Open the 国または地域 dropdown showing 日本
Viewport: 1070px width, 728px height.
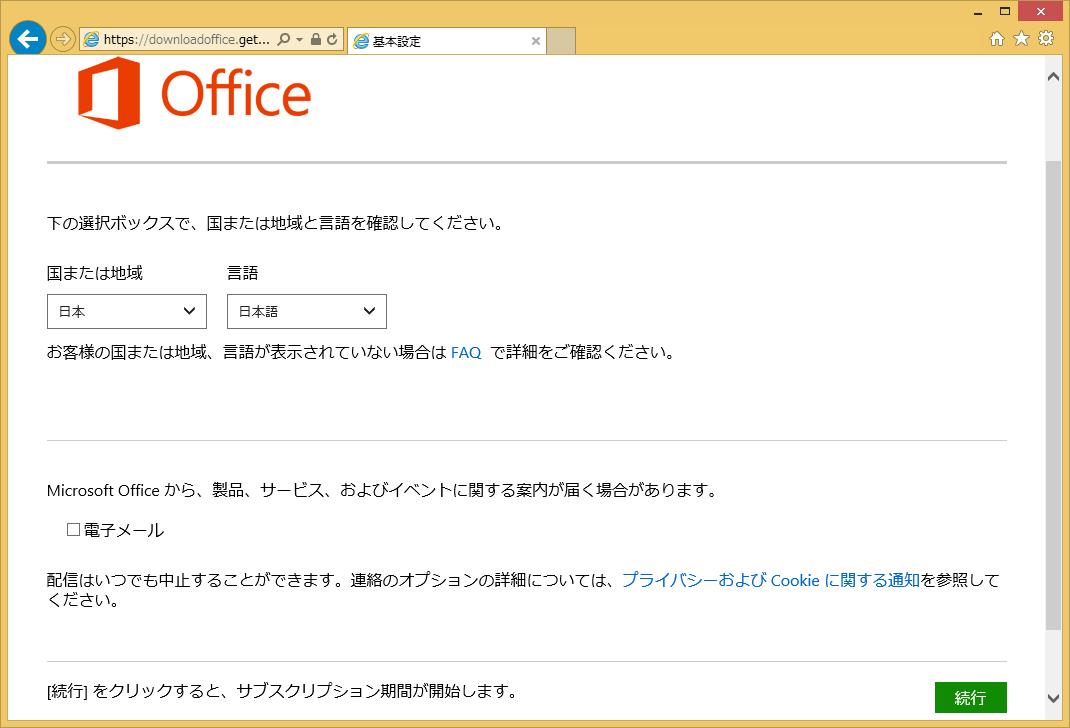[127, 312]
